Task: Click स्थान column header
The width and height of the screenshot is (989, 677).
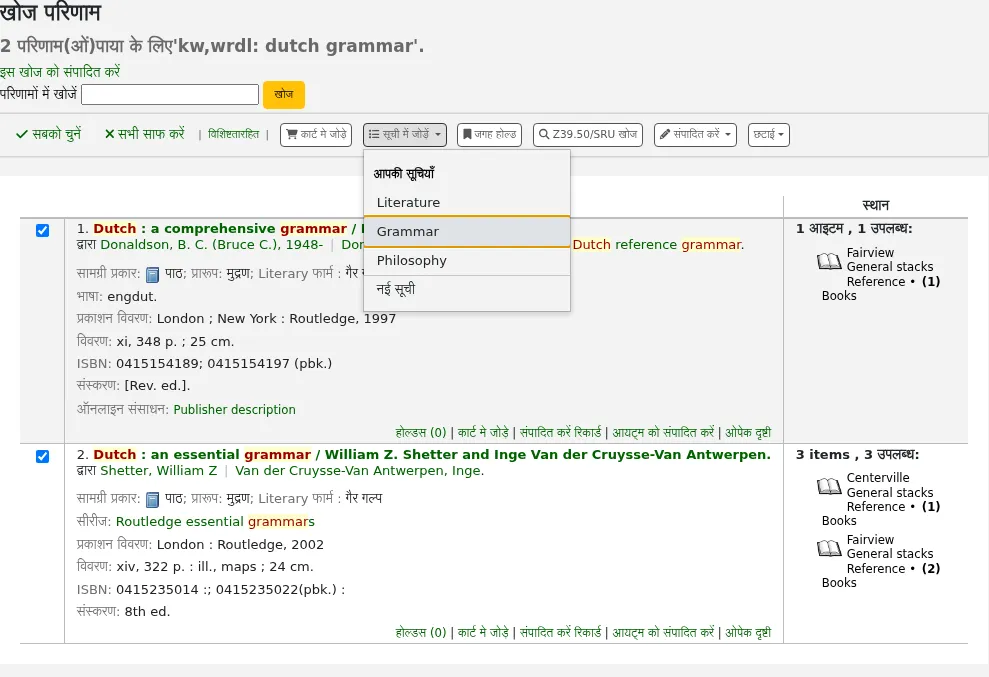Action: [875, 205]
